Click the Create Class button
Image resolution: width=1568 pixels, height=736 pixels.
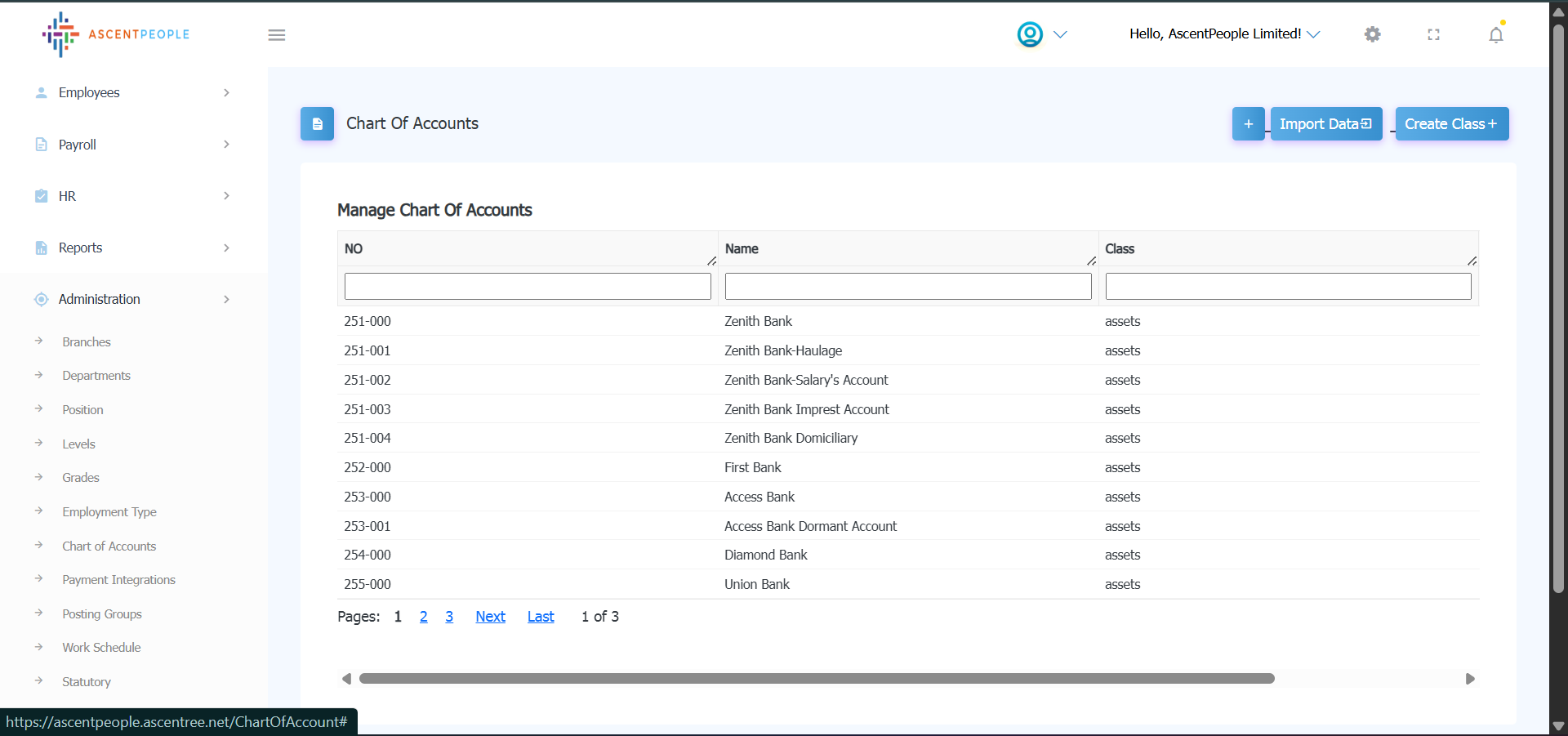click(x=1451, y=124)
